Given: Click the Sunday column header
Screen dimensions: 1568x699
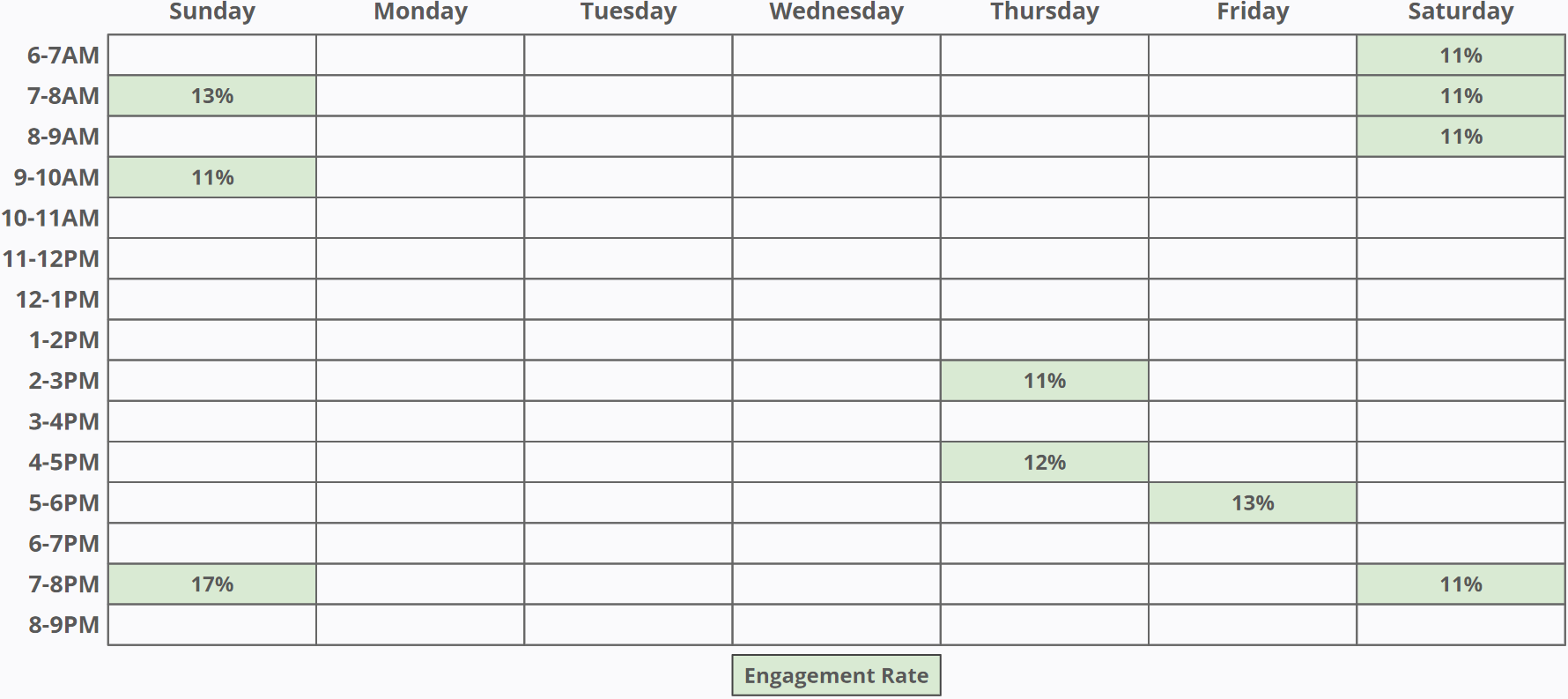Looking at the screenshot, I should click(x=212, y=11).
